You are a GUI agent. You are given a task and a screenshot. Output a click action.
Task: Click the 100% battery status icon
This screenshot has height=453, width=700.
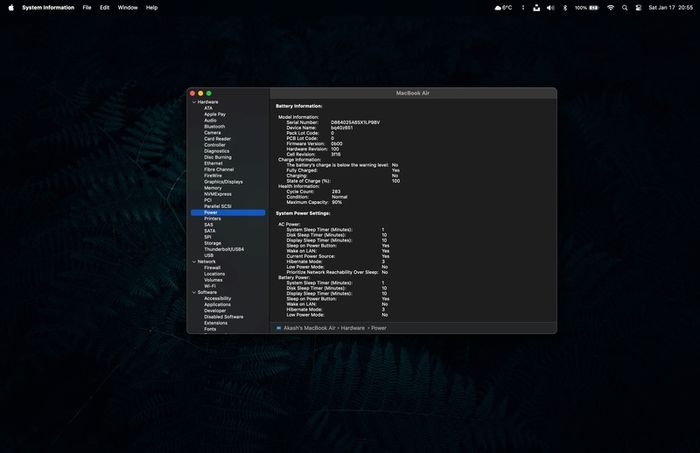[x=587, y=8]
